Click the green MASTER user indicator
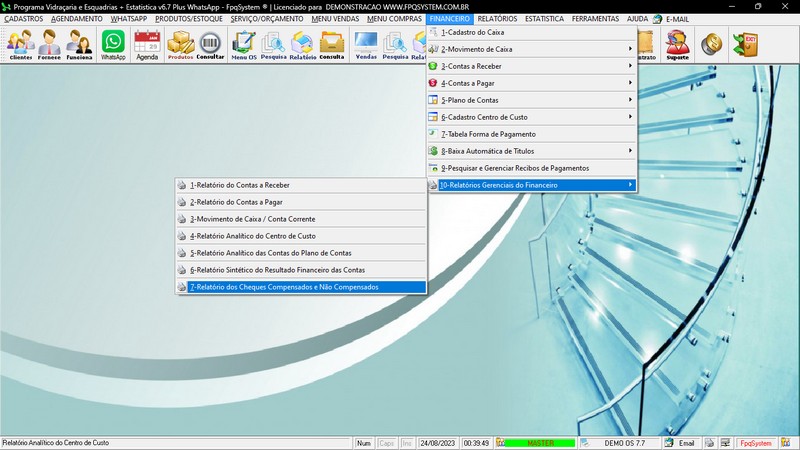Image resolution: width=800 pixels, height=450 pixels. (540, 442)
